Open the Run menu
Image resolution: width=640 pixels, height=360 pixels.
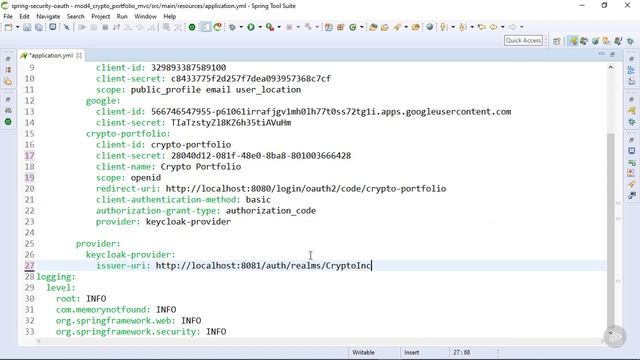coord(122,16)
